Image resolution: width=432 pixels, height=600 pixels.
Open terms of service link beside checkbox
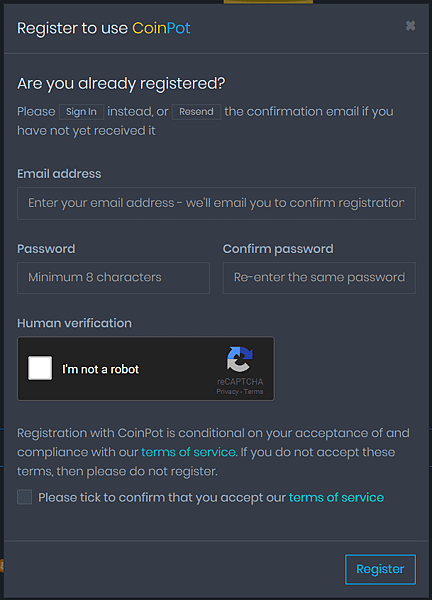click(x=336, y=497)
